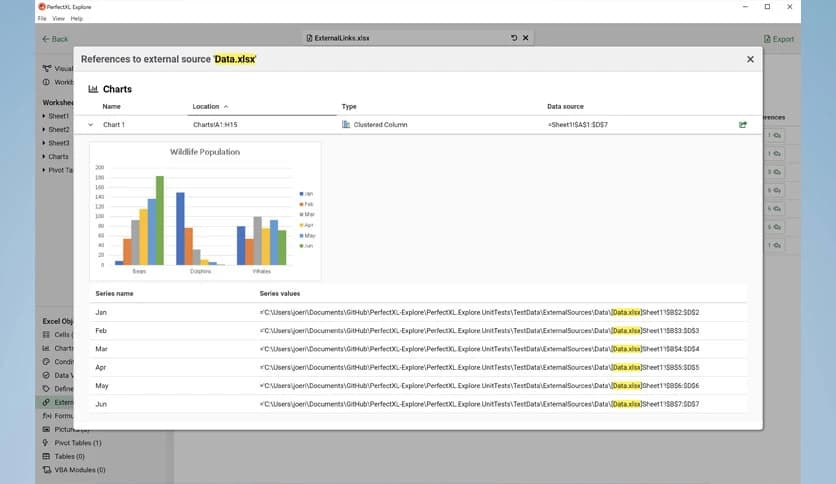Select Pivot Tables (1) in the sidebar
The height and width of the screenshot is (484, 836).
coord(76,442)
